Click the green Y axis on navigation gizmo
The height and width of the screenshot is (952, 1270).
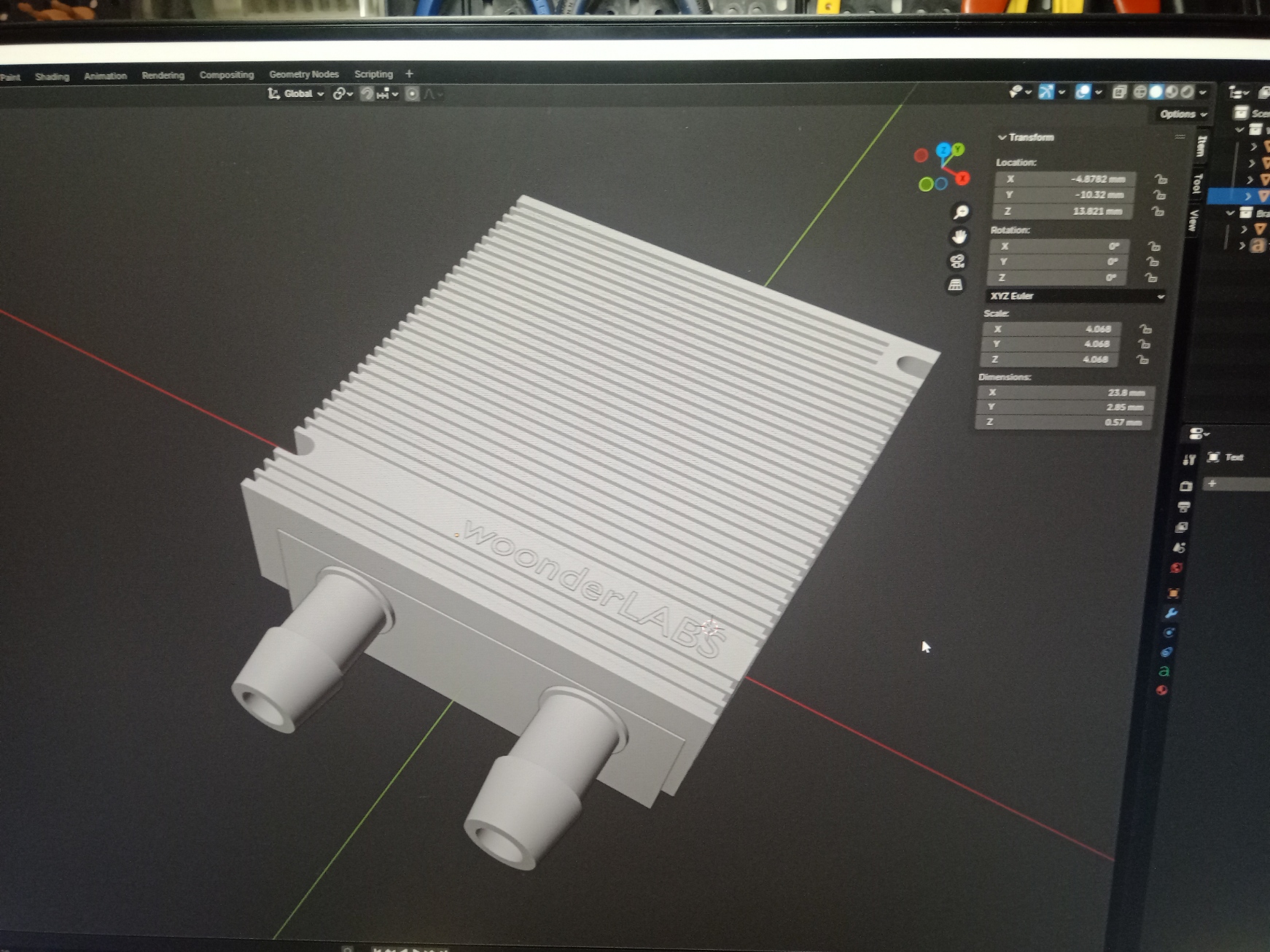[958, 149]
